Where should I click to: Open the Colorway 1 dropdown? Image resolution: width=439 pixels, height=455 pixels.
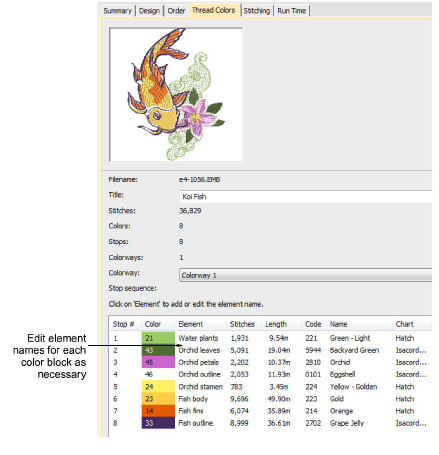click(305, 275)
